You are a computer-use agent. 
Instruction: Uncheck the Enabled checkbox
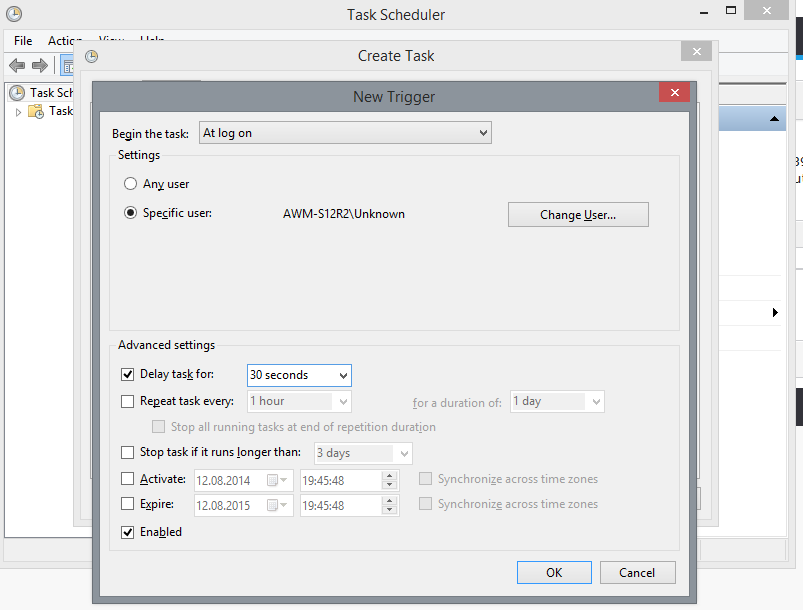[127, 532]
